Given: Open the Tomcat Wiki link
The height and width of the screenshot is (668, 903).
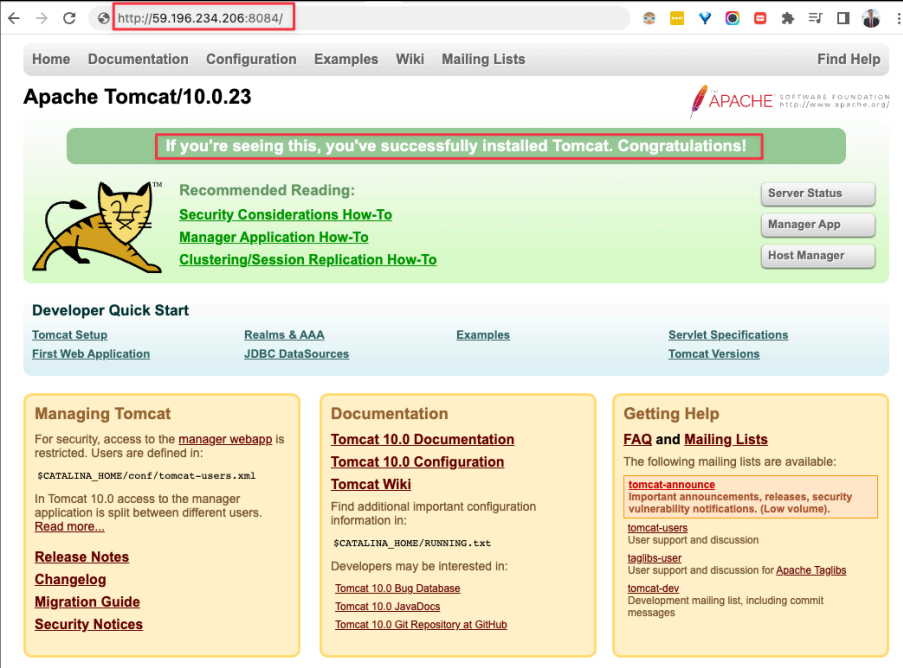Looking at the screenshot, I should click(371, 484).
